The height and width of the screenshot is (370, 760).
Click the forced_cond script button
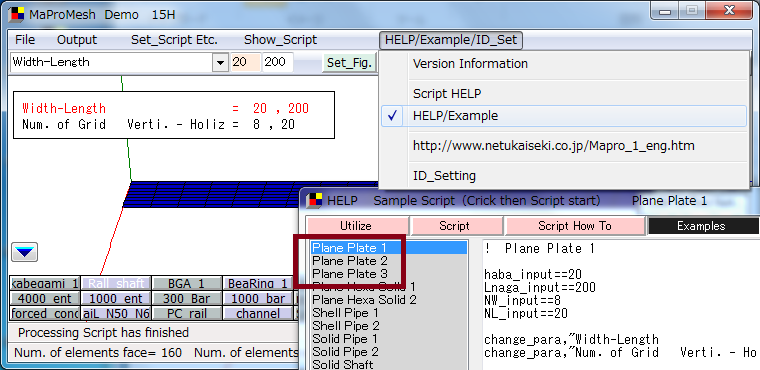coord(45,313)
